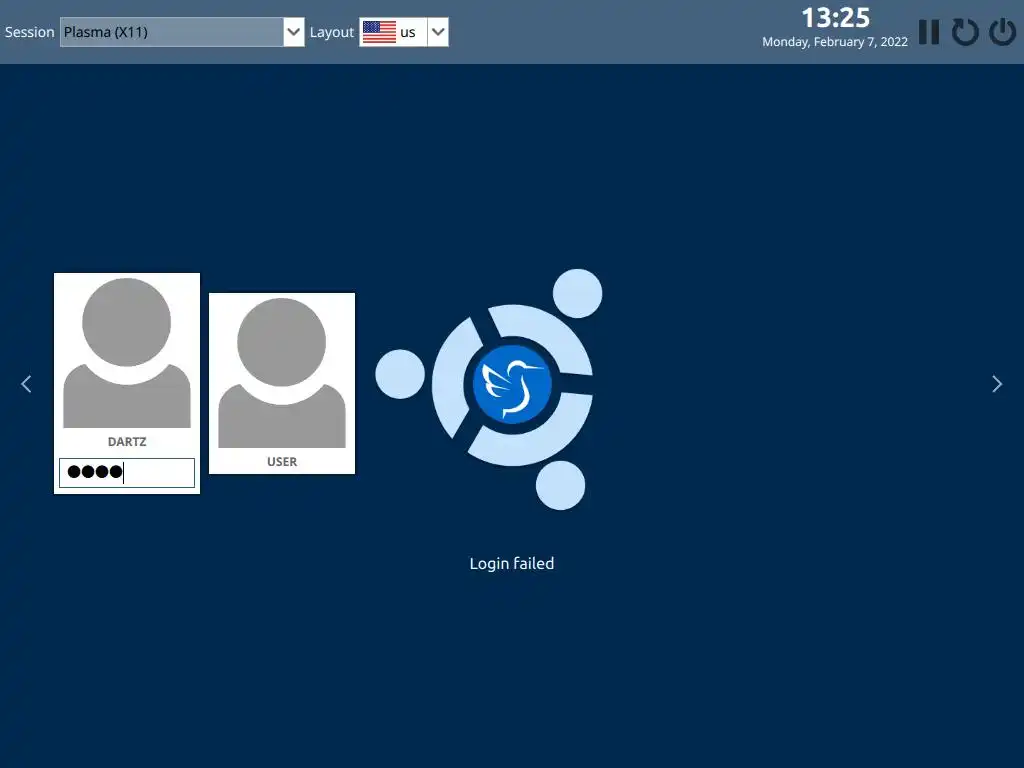Screen dimensions: 1024x768
Task: Click the Layout label
Action: coord(332,32)
